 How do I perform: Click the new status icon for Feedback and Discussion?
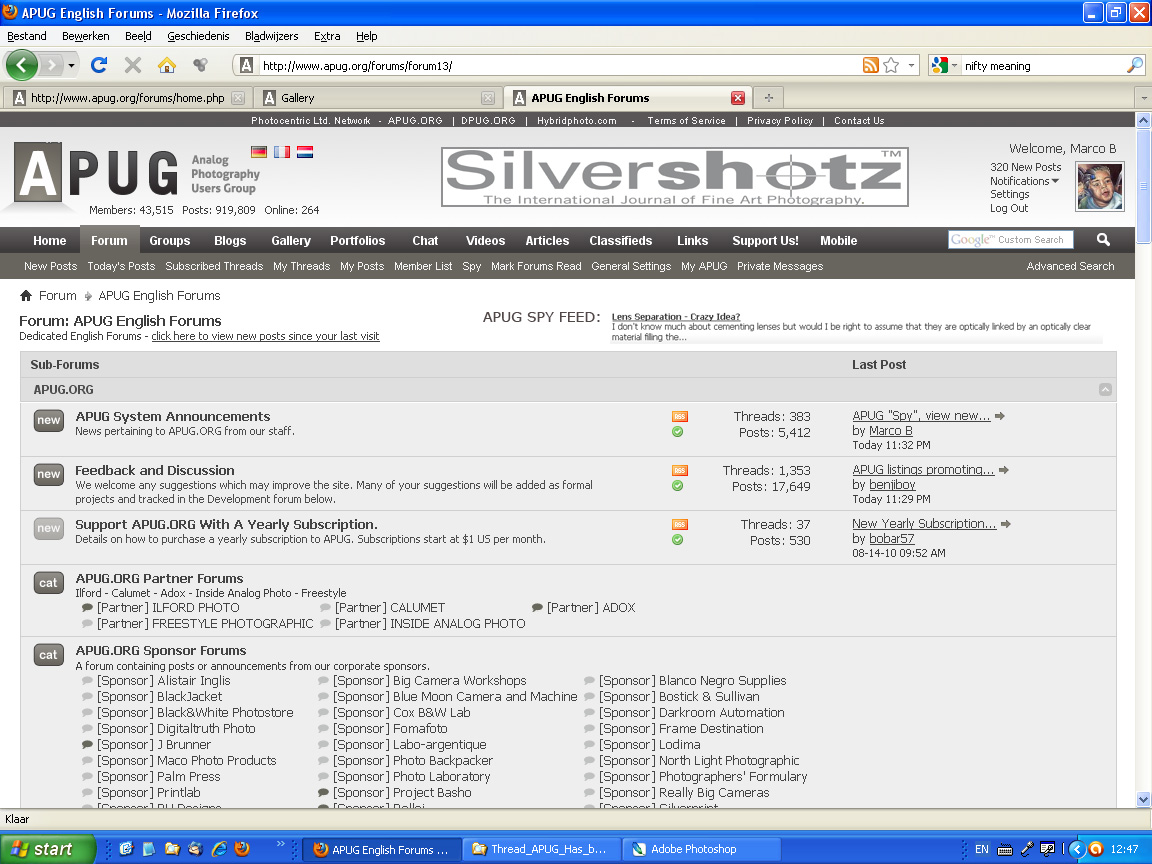[48, 475]
